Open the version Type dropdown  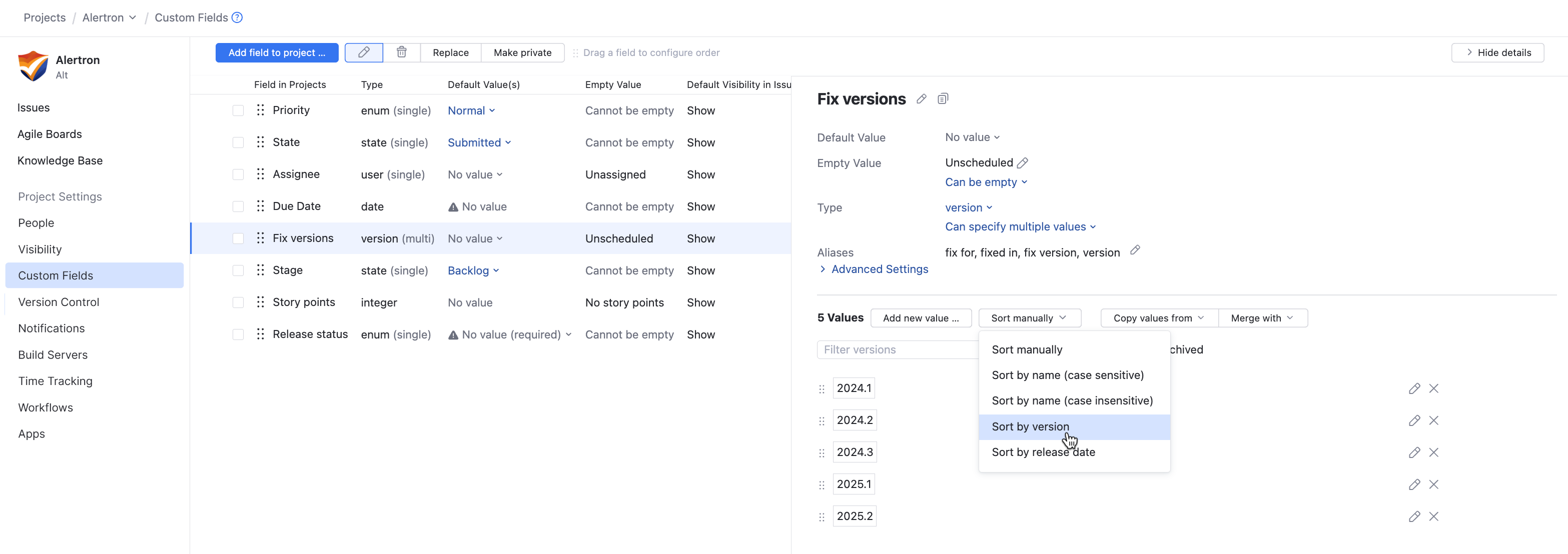[968, 207]
